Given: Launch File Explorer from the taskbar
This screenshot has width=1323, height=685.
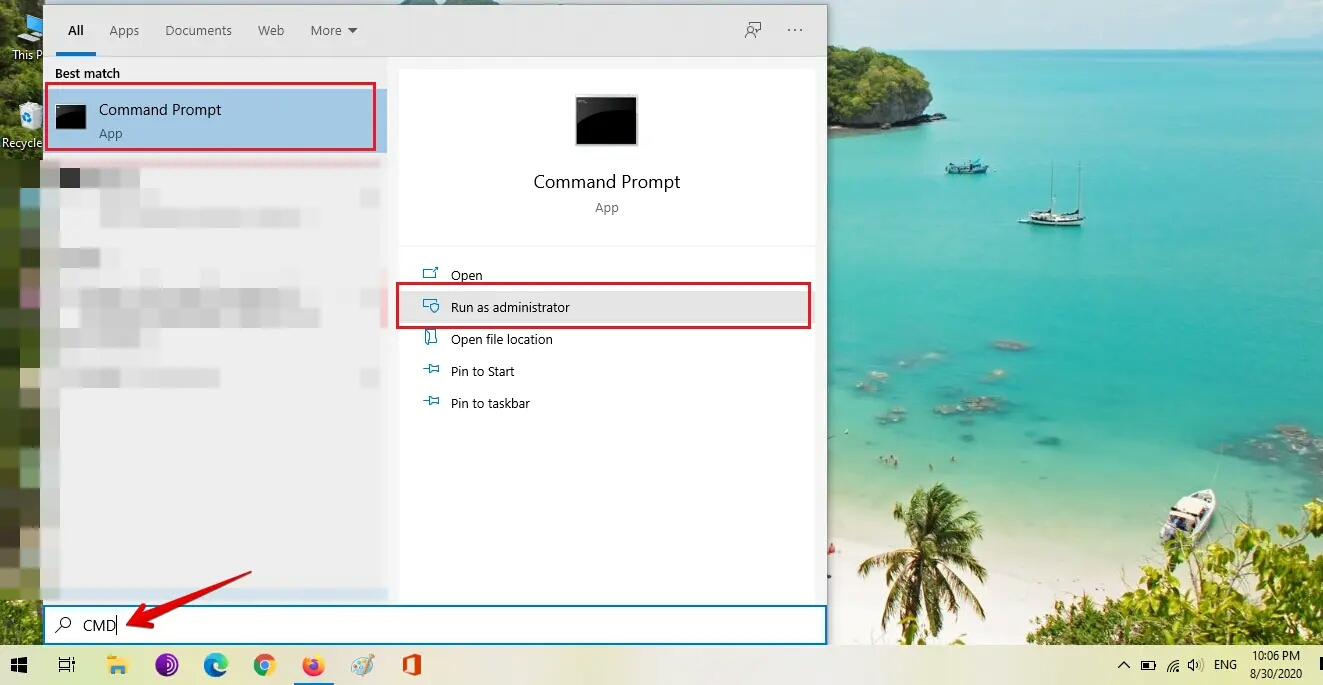Looking at the screenshot, I should [117, 665].
